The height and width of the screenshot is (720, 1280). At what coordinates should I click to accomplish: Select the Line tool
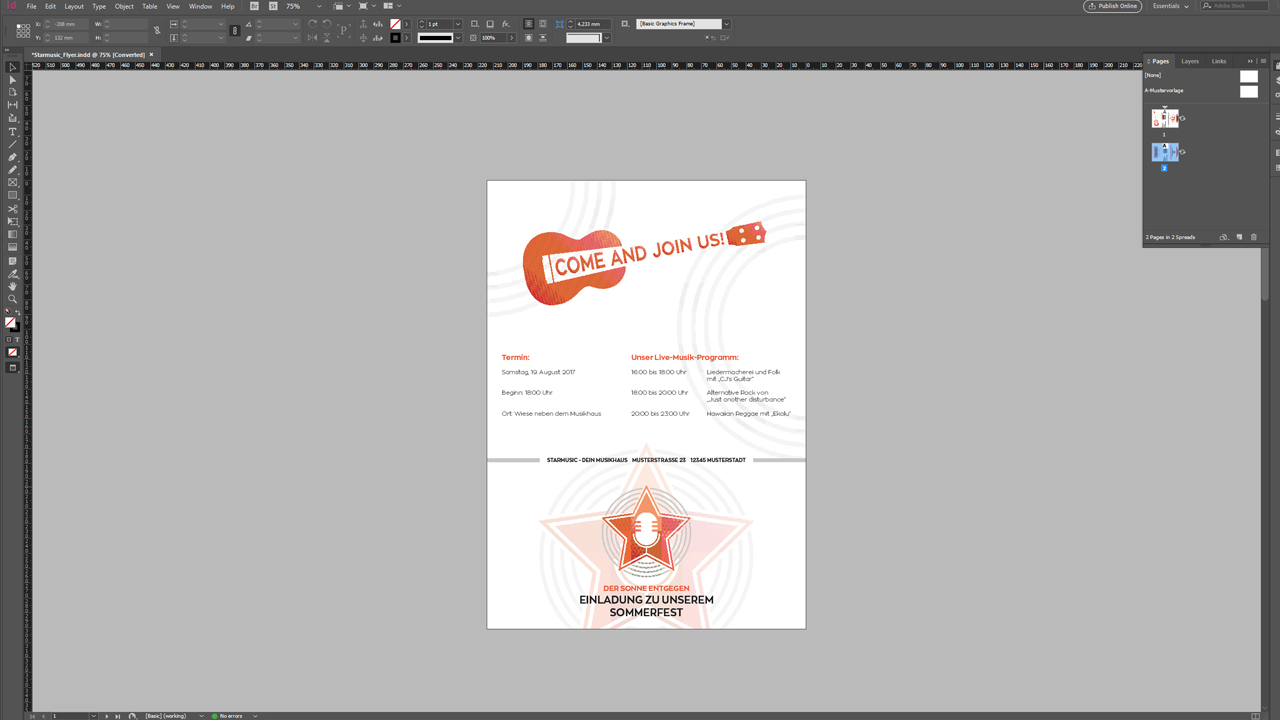coord(13,145)
